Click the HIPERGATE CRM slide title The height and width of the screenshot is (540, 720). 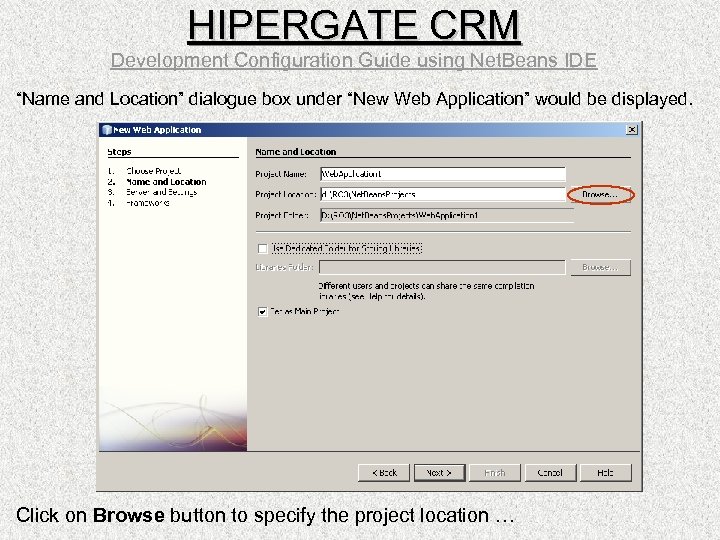click(354, 25)
